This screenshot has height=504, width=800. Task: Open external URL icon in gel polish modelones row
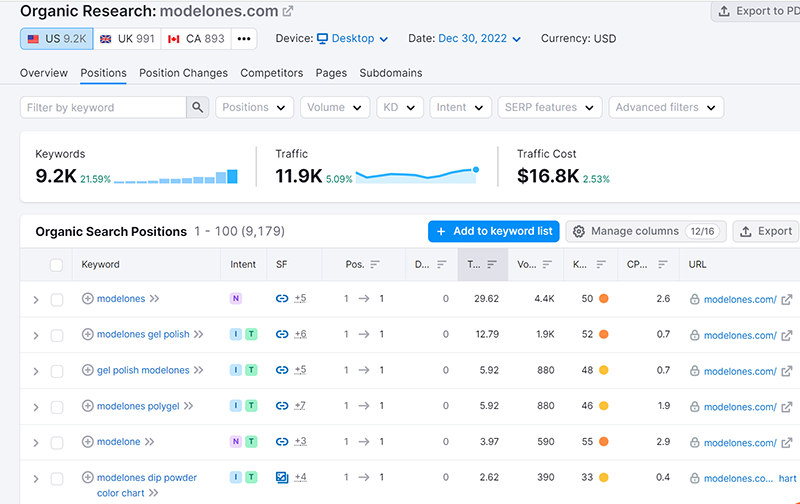click(x=787, y=371)
